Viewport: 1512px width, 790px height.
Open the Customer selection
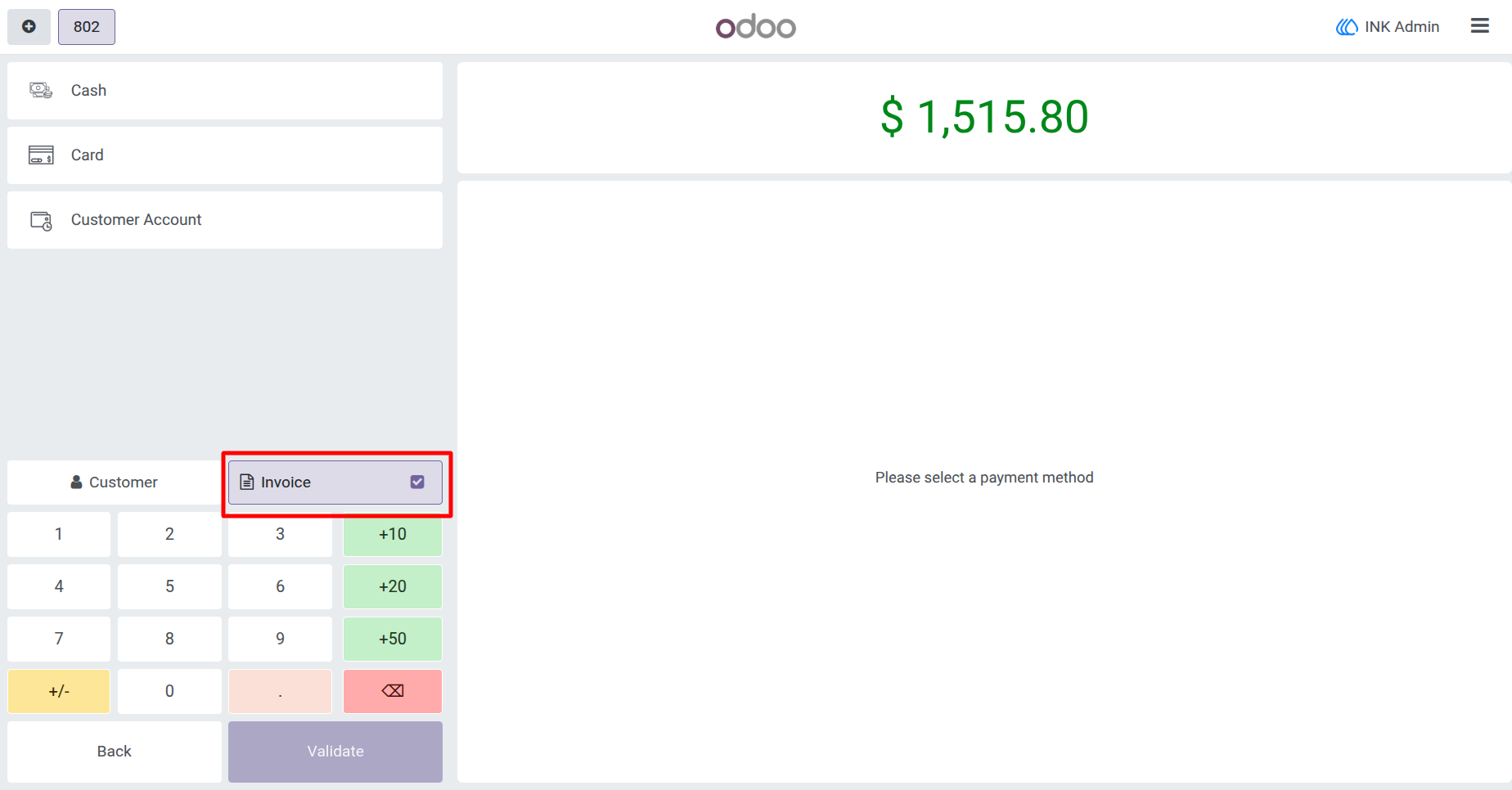click(x=115, y=483)
